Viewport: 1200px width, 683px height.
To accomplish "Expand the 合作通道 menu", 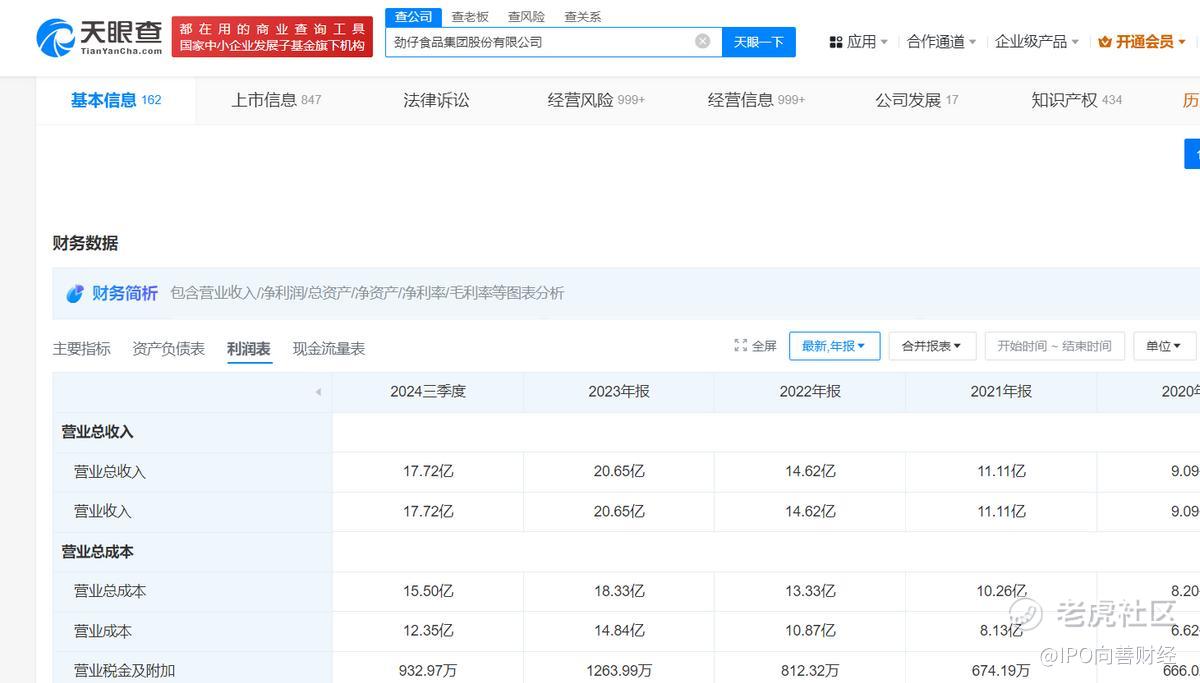I will (x=941, y=42).
